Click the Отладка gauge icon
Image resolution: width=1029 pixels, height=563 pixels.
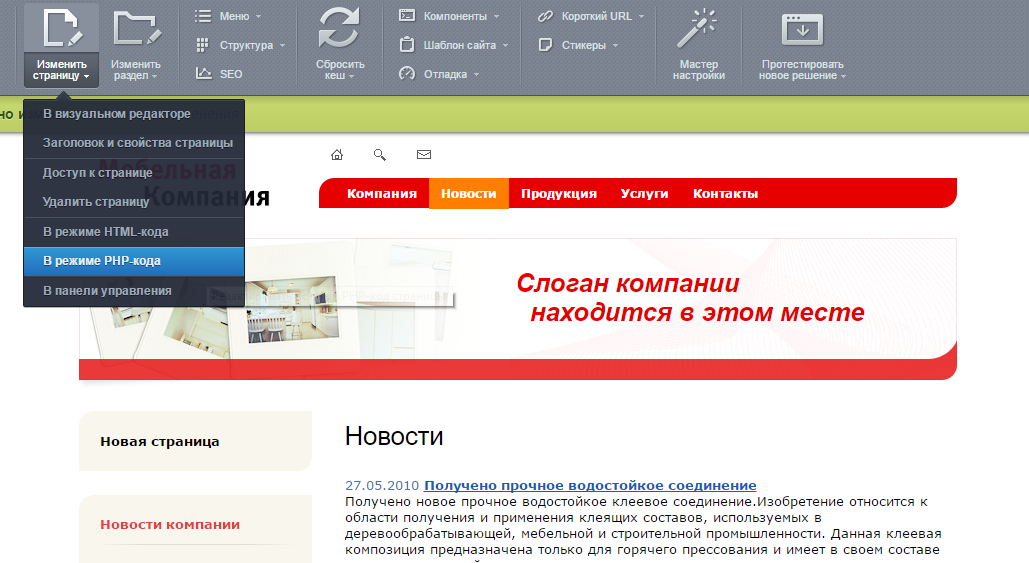coord(407,73)
